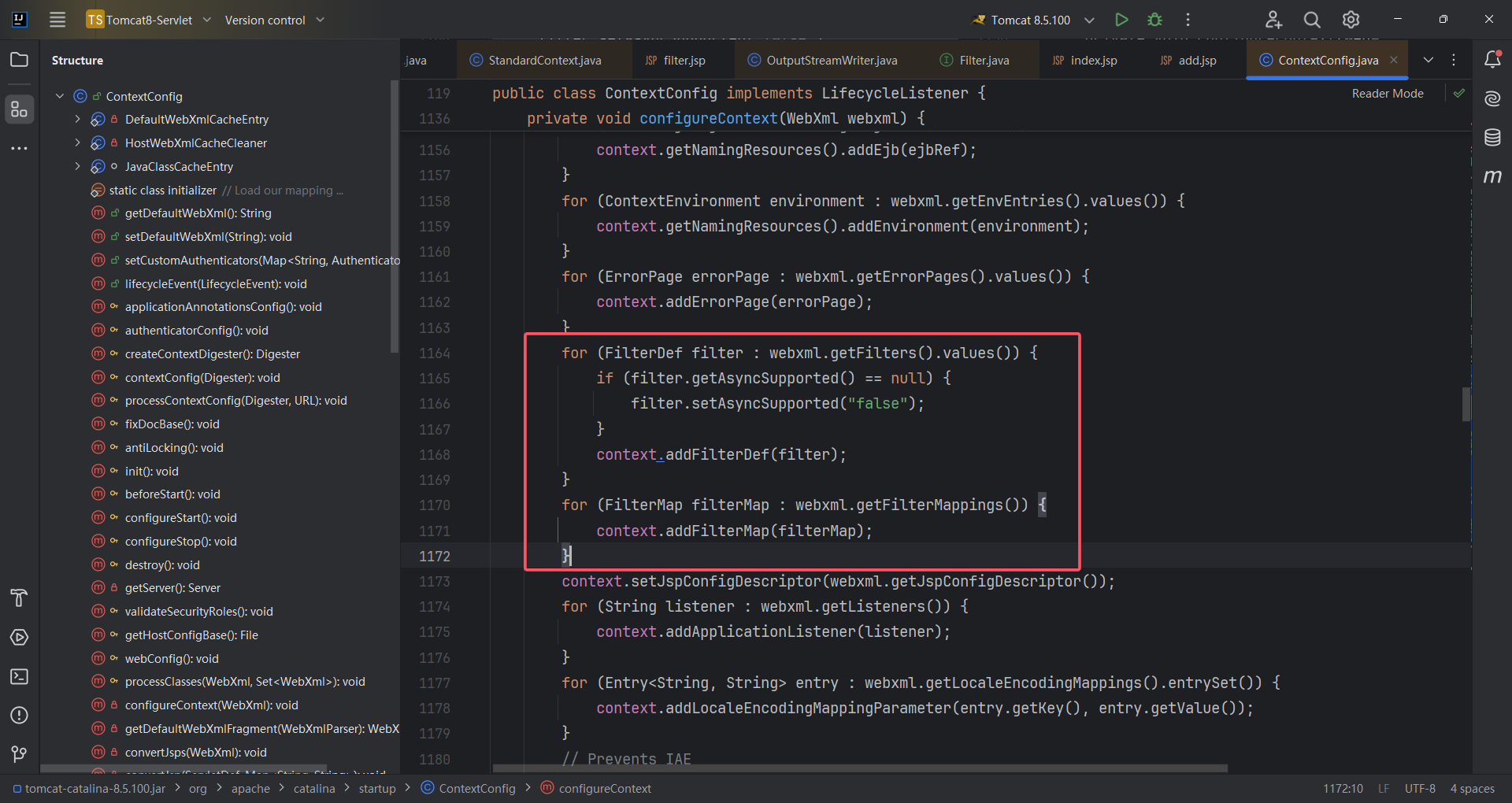Close the ContextConfig.java tab
Screen dimensions: 1512x803
click(1394, 60)
